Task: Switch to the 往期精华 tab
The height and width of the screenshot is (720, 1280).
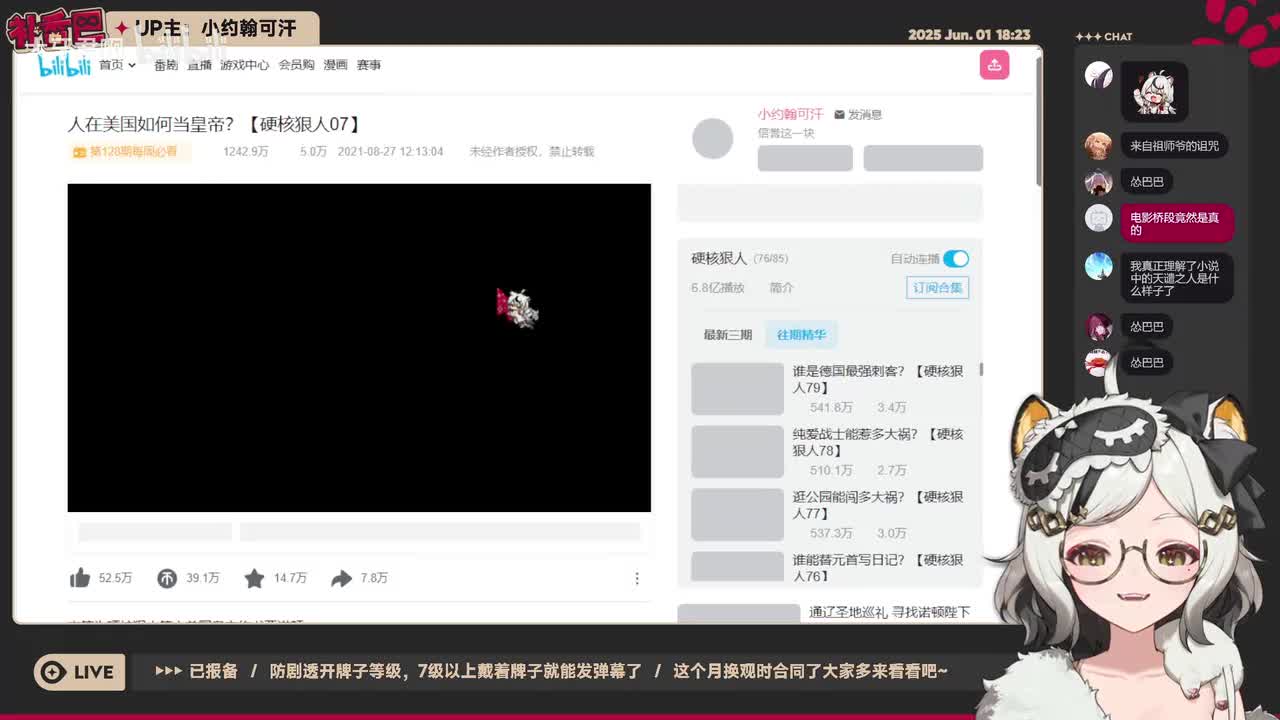Action: (801, 335)
